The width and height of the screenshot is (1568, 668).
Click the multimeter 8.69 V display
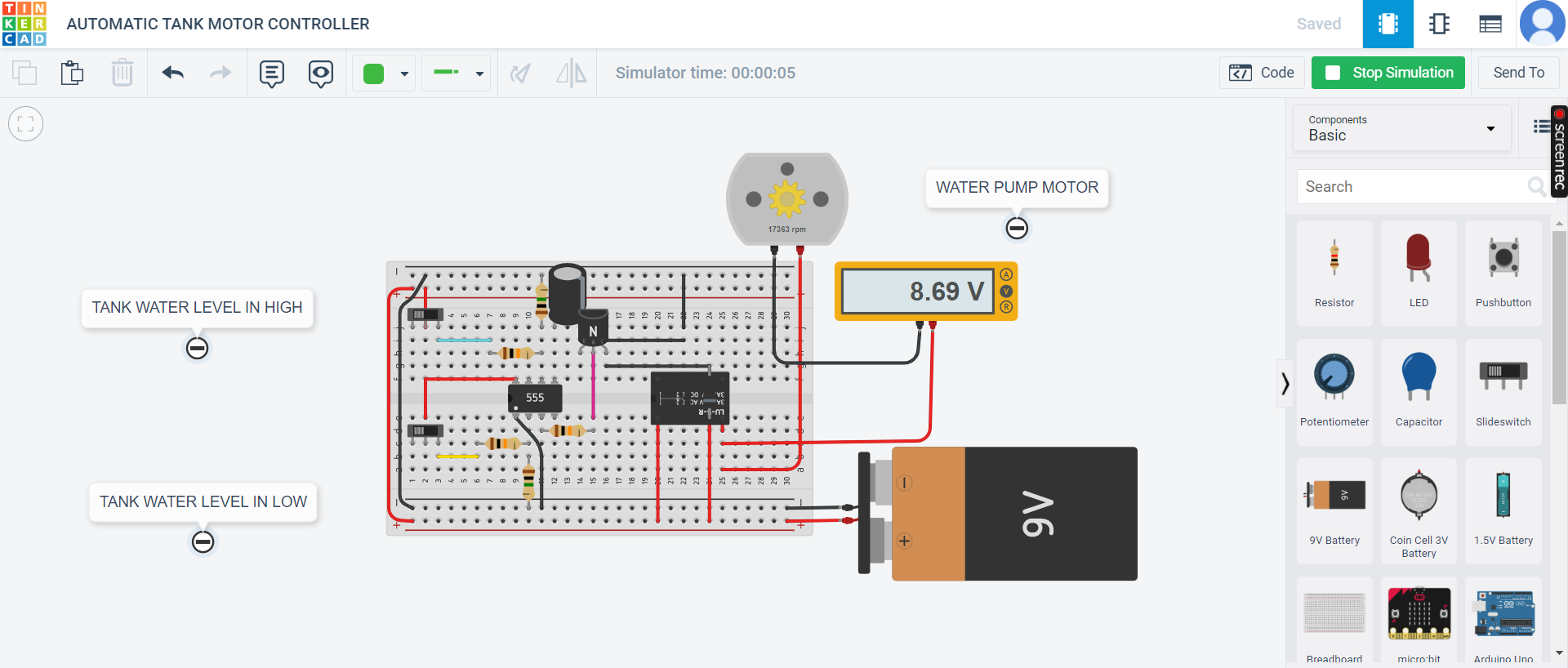(x=918, y=292)
